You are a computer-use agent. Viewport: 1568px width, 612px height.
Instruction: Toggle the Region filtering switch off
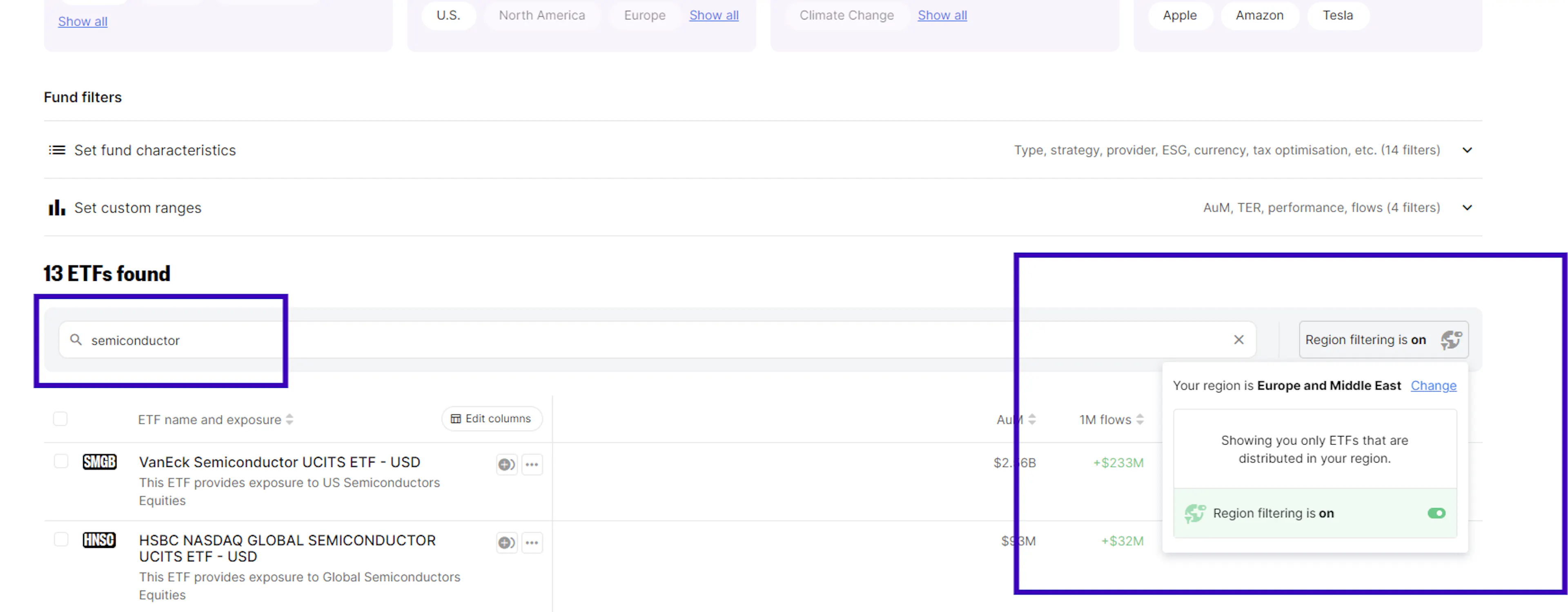(x=1437, y=514)
